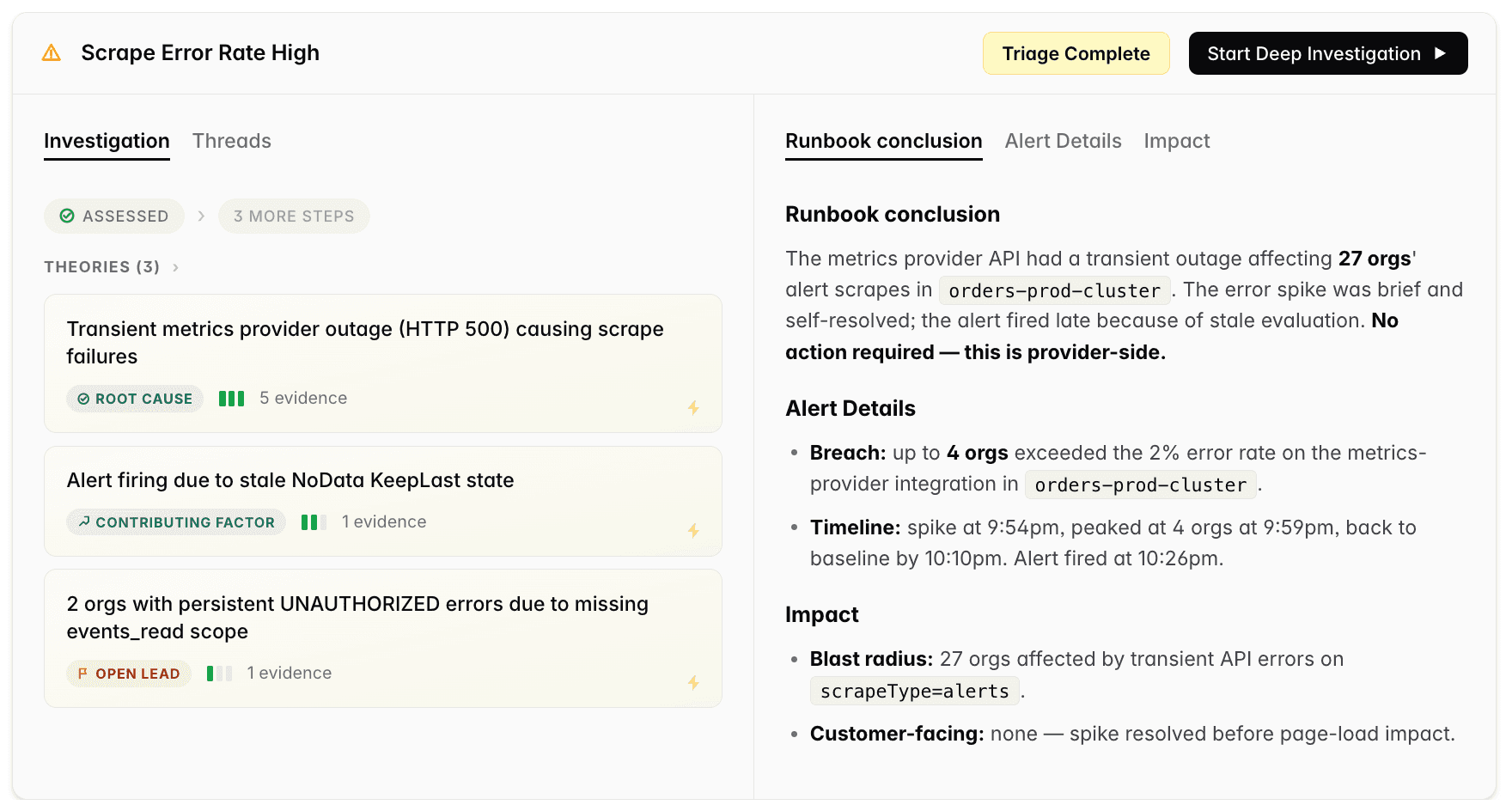Click the green check icon in ASSESSED
Image resolution: width=1512 pixels, height=811 pixels.
point(67,216)
